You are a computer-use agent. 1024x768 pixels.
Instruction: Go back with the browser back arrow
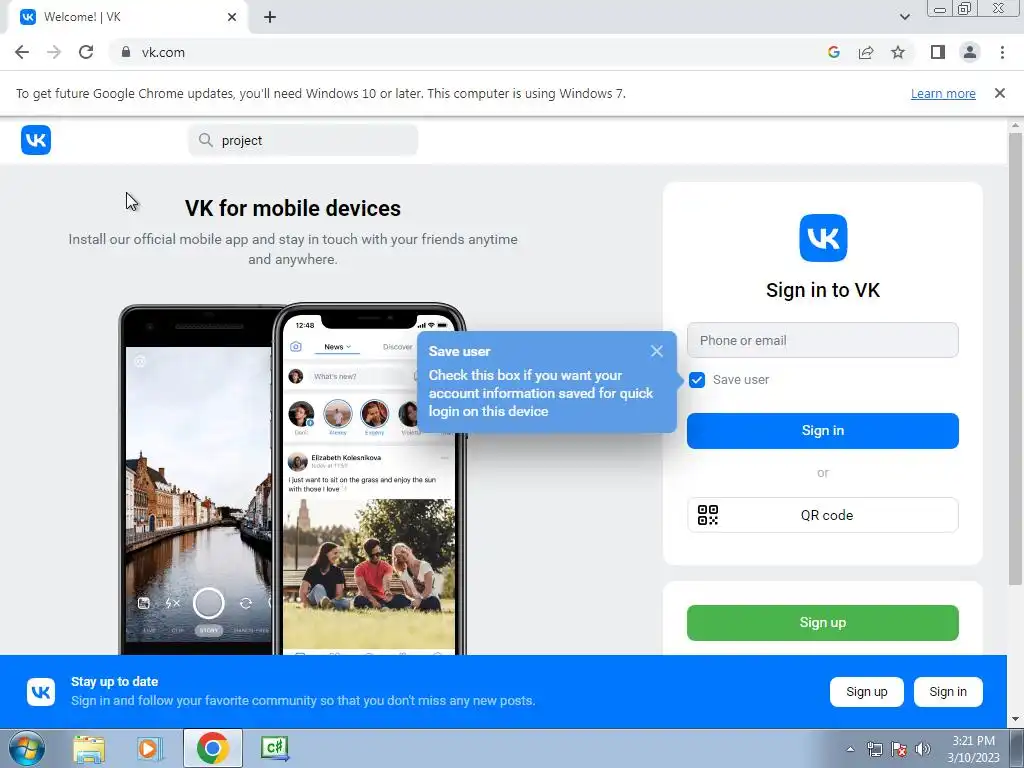(22, 52)
